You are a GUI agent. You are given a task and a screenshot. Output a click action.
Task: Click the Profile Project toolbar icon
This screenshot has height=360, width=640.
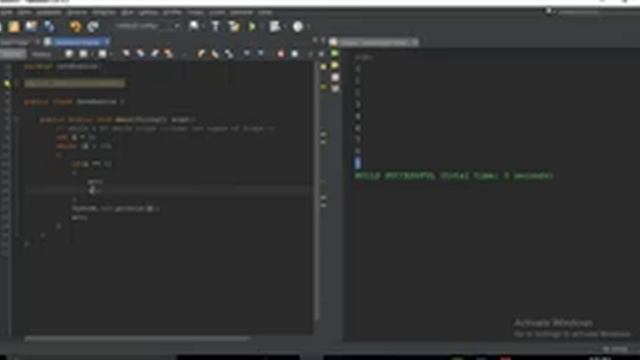[298, 27]
